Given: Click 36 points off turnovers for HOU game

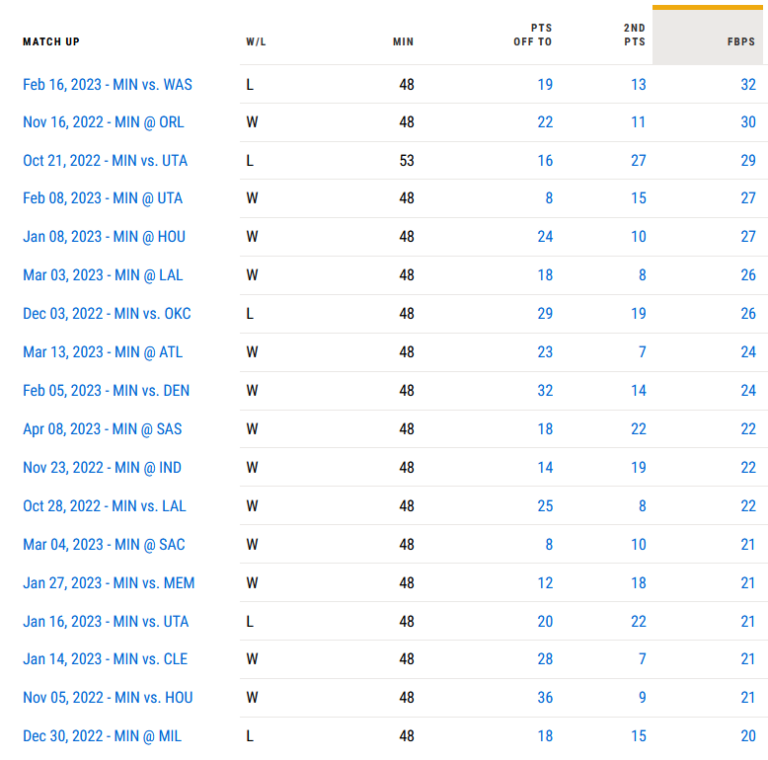Looking at the screenshot, I should pyautogui.click(x=545, y=698).
